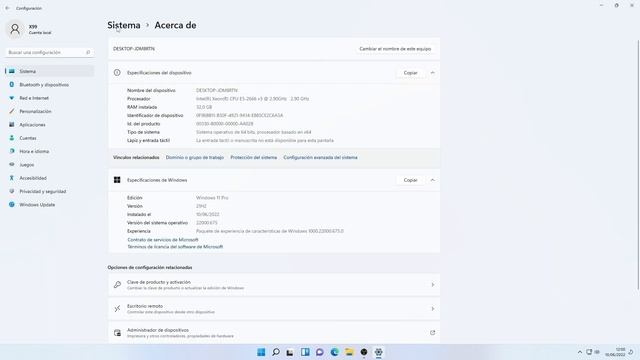Collapse Especificaciones del dispositivo section
This screenshot has width=640, height=360.
(432, 73)
